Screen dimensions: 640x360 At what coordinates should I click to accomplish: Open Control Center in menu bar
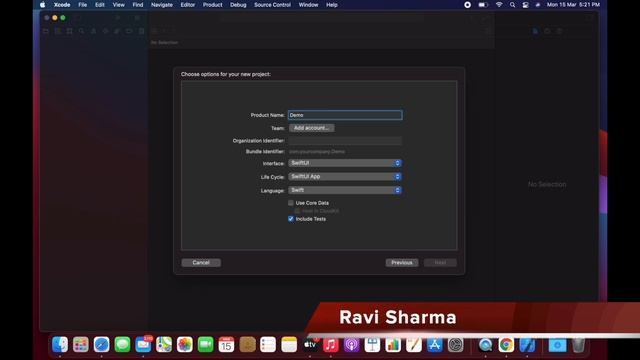526,5
